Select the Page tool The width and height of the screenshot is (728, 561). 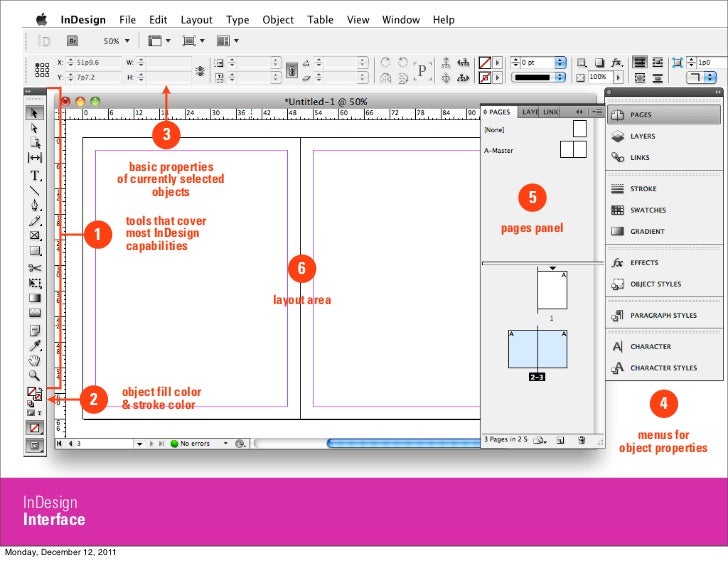tap(34, 143)
